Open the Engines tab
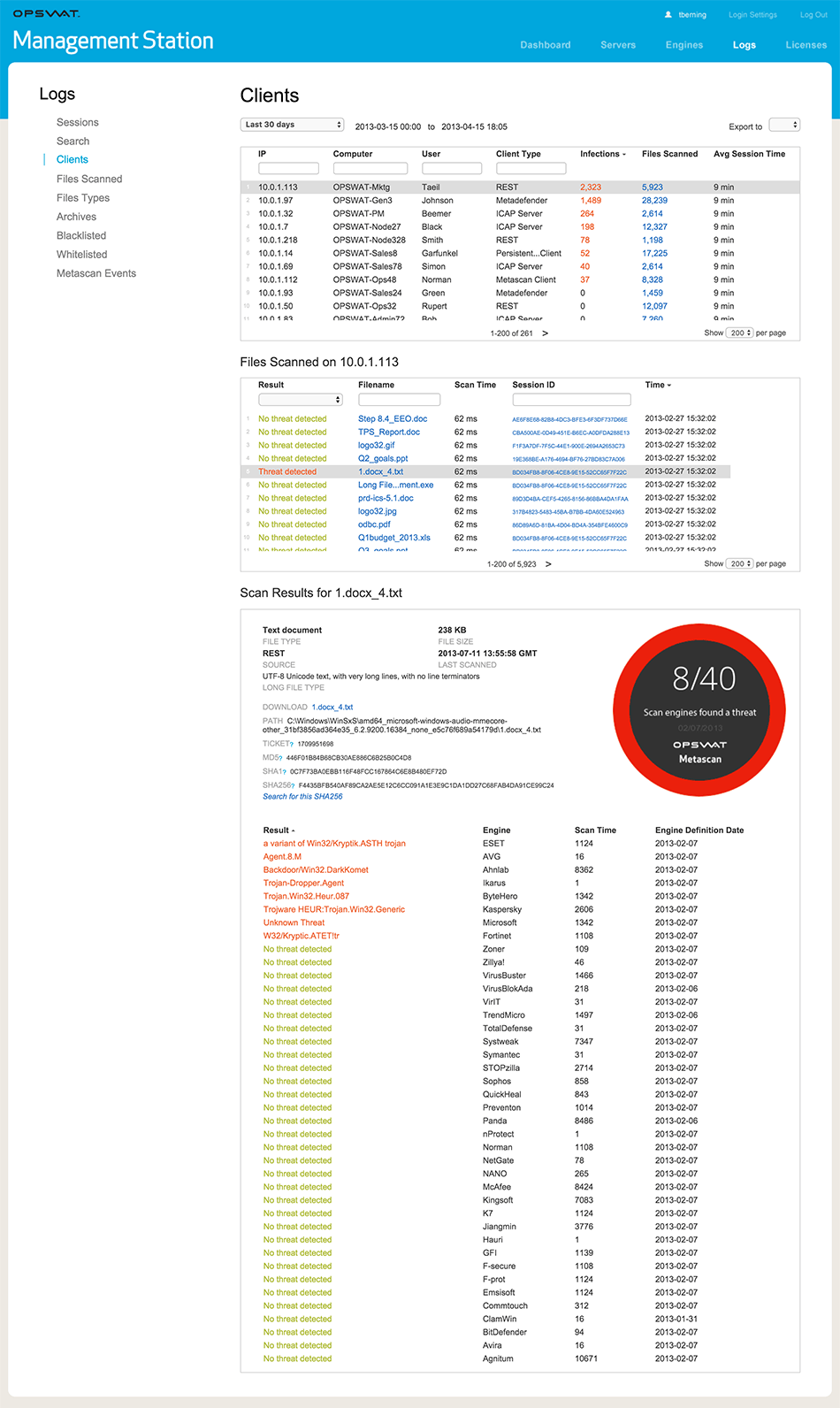 pos(684,45)
